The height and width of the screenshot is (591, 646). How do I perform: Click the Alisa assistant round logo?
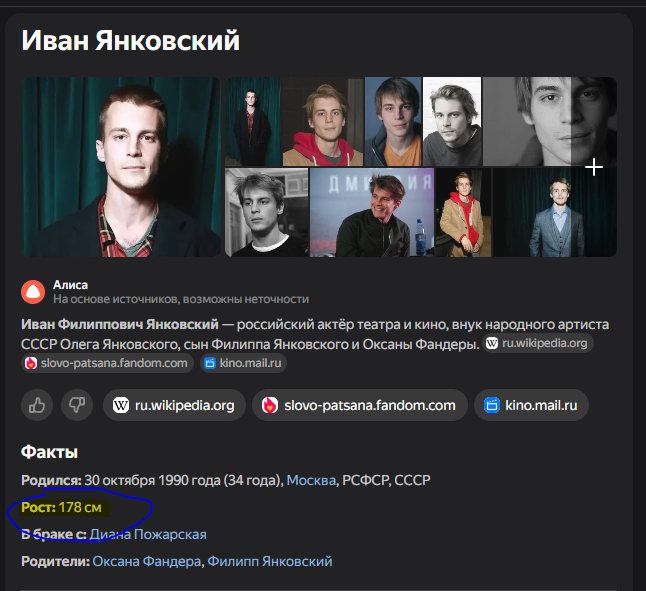[33, 292]
